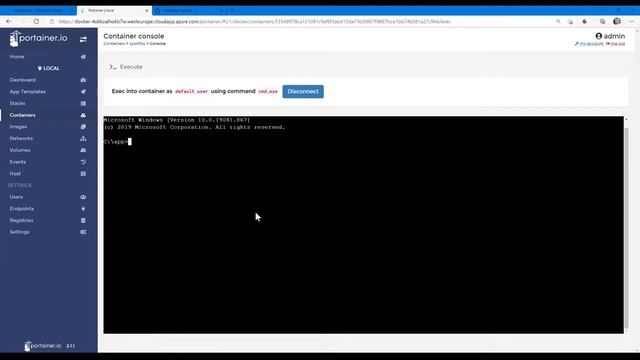Click the browser Back arrow
640x360 pixels.
coord(9,21)
